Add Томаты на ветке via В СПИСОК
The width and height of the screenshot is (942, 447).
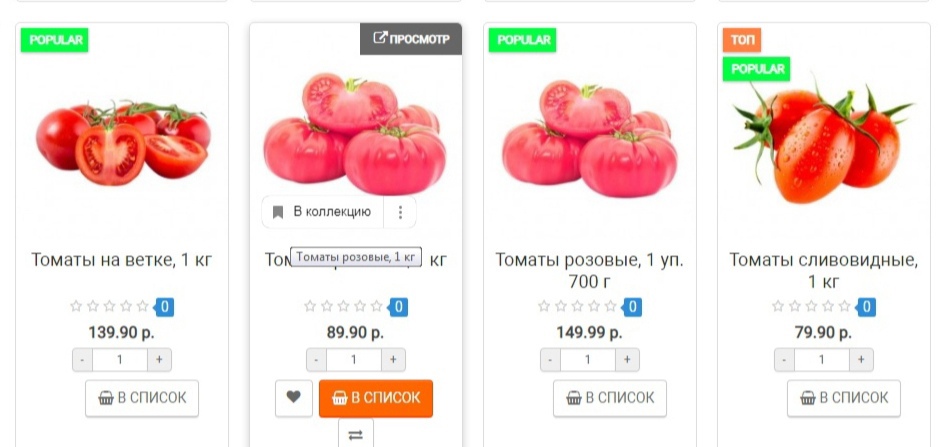coord(142,398)
